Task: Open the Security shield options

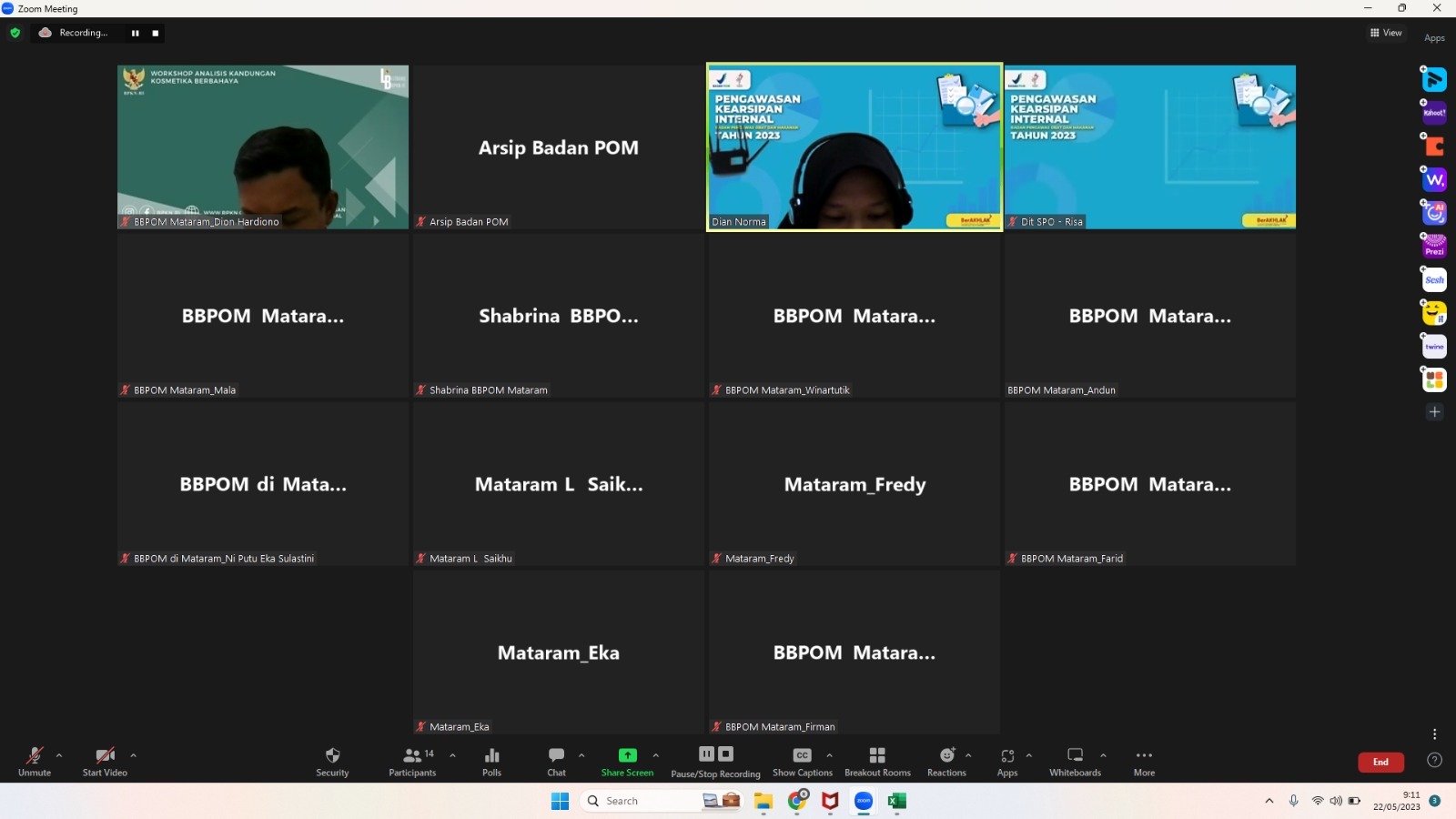Action: pyautogui.click(x=332, y=761)
